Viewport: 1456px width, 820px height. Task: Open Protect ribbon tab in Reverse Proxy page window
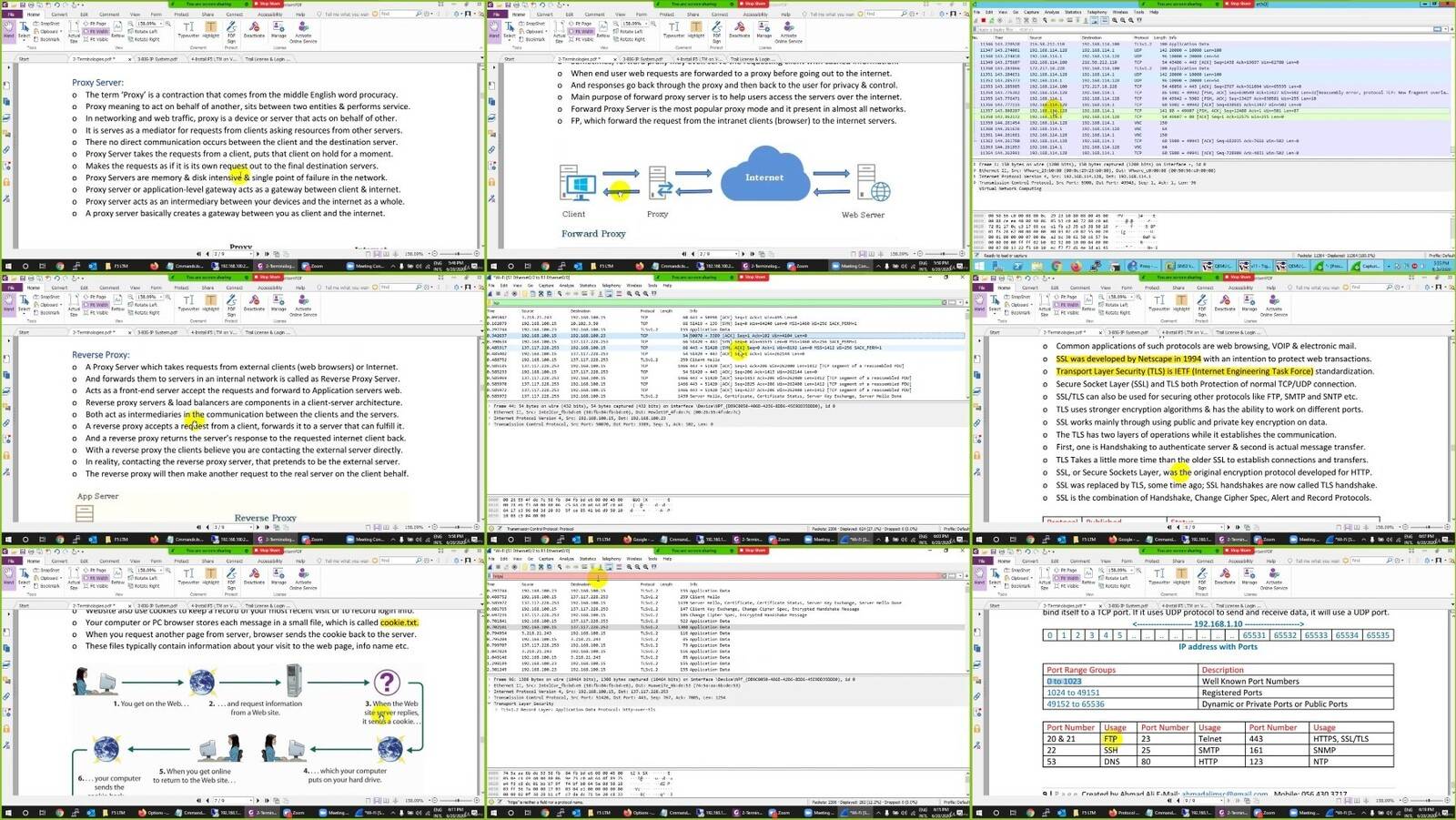click(182, 287)
